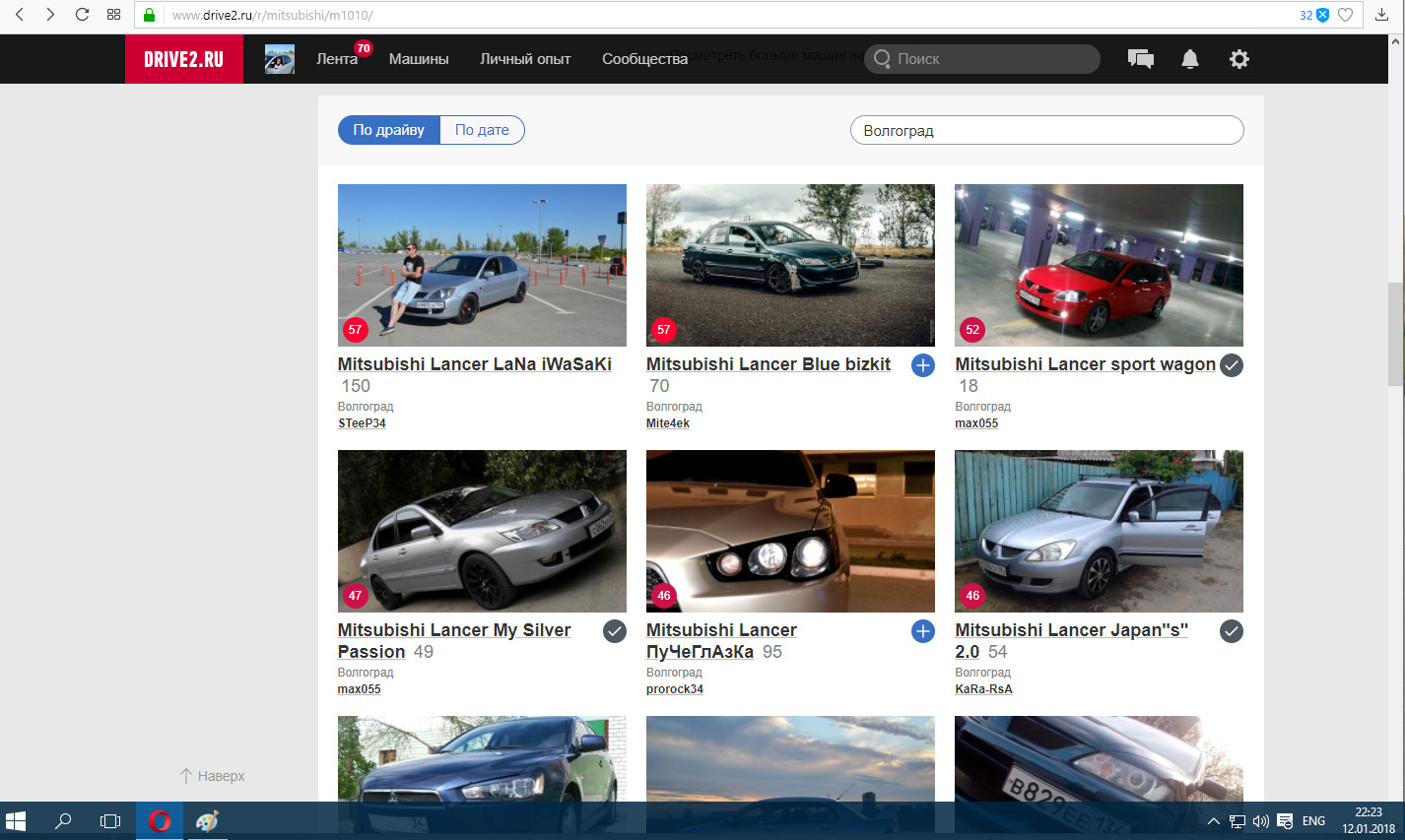Click the Opera browser taskbar icon
Image resolution: width=1405 pixels, height=840 pixels.
[160, 820]
